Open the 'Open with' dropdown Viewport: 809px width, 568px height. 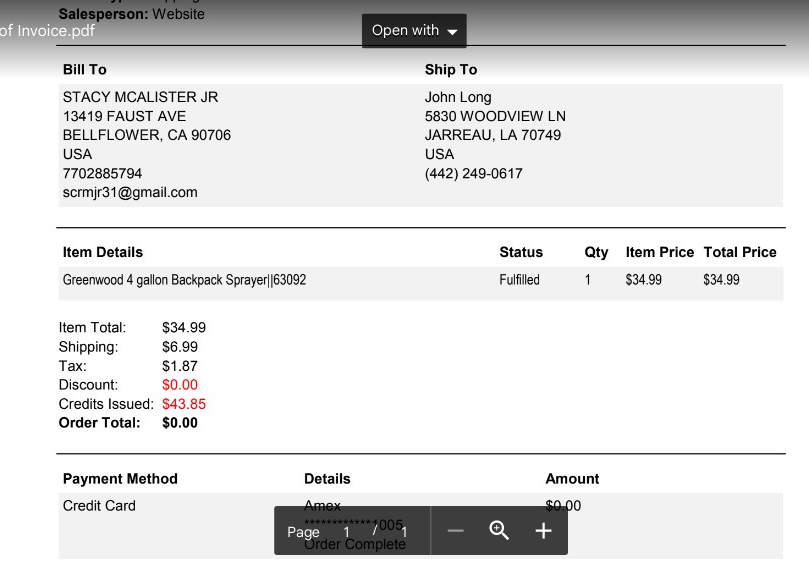click(x=414, y=31)
